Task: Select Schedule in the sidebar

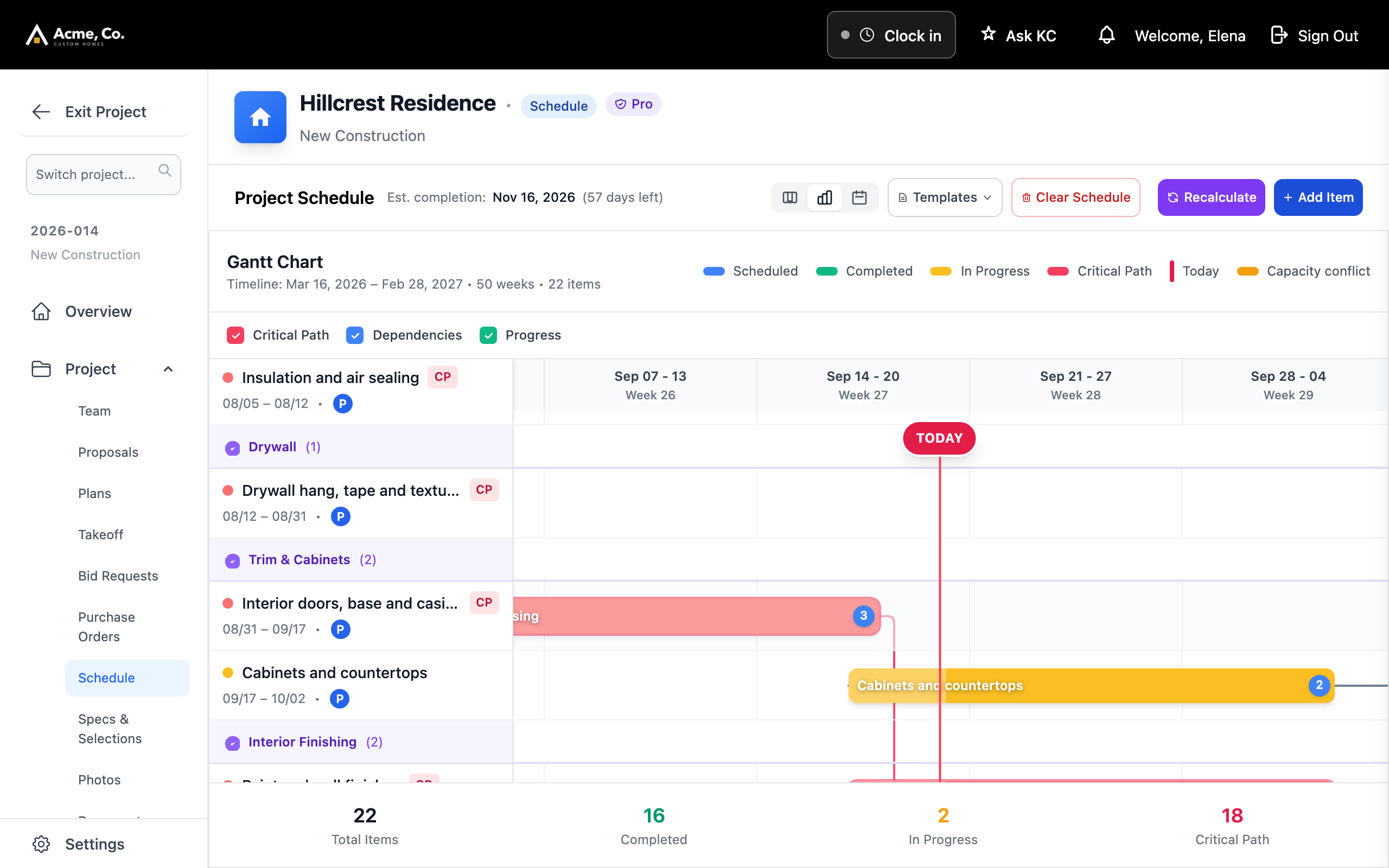Action: [127, 678]
